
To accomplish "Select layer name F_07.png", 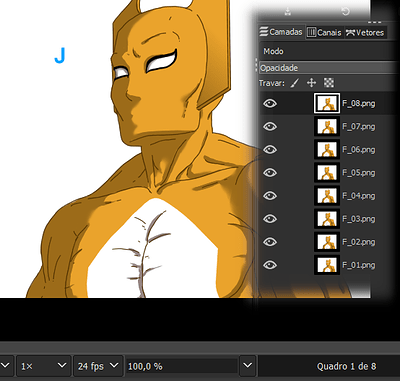I will [x=359, y=127].
